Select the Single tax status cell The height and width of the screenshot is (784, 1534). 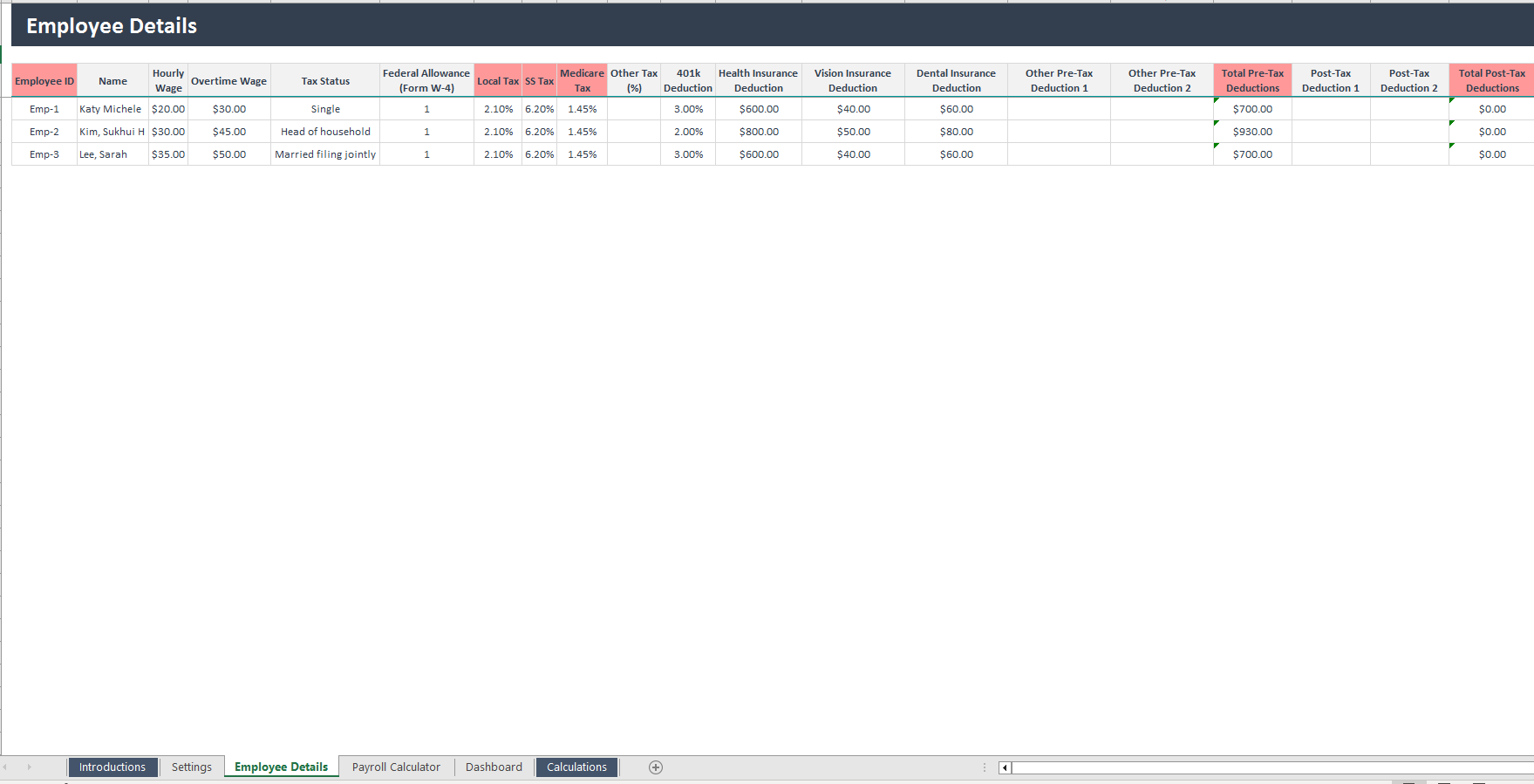tap(325, 109)
